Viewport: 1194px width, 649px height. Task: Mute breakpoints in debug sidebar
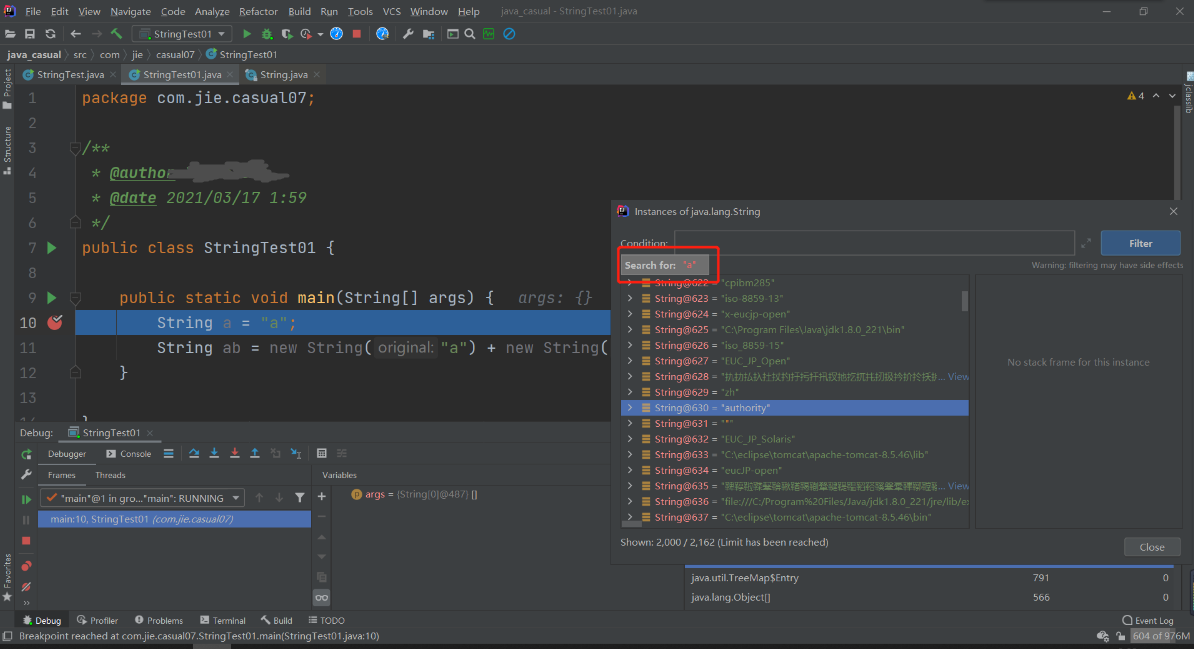[26, 587]
